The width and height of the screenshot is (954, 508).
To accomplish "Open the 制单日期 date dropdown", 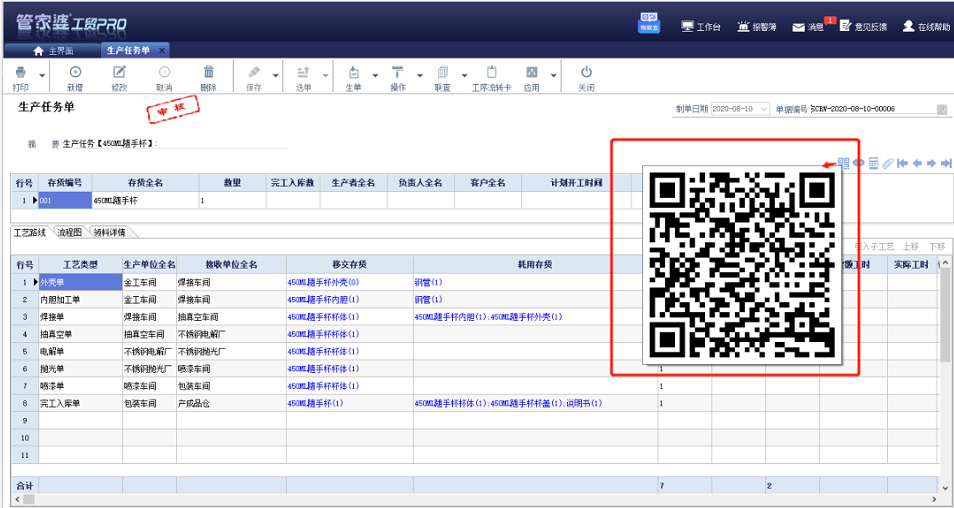I will (x=765, y=109).
